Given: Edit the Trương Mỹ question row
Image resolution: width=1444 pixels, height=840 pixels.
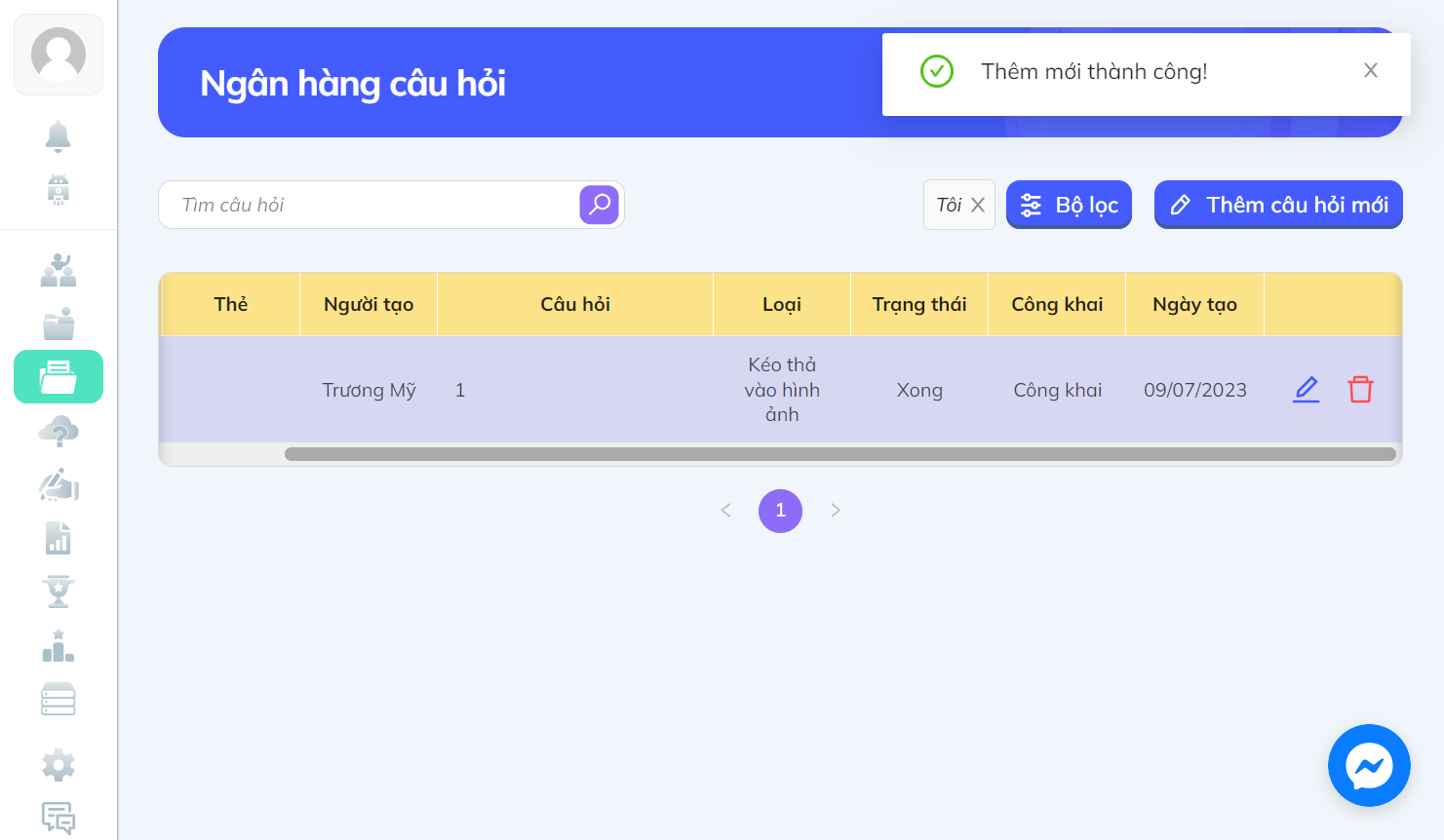Looking at the screenshot, I should pyautogui.click(x=1307, y=390).
